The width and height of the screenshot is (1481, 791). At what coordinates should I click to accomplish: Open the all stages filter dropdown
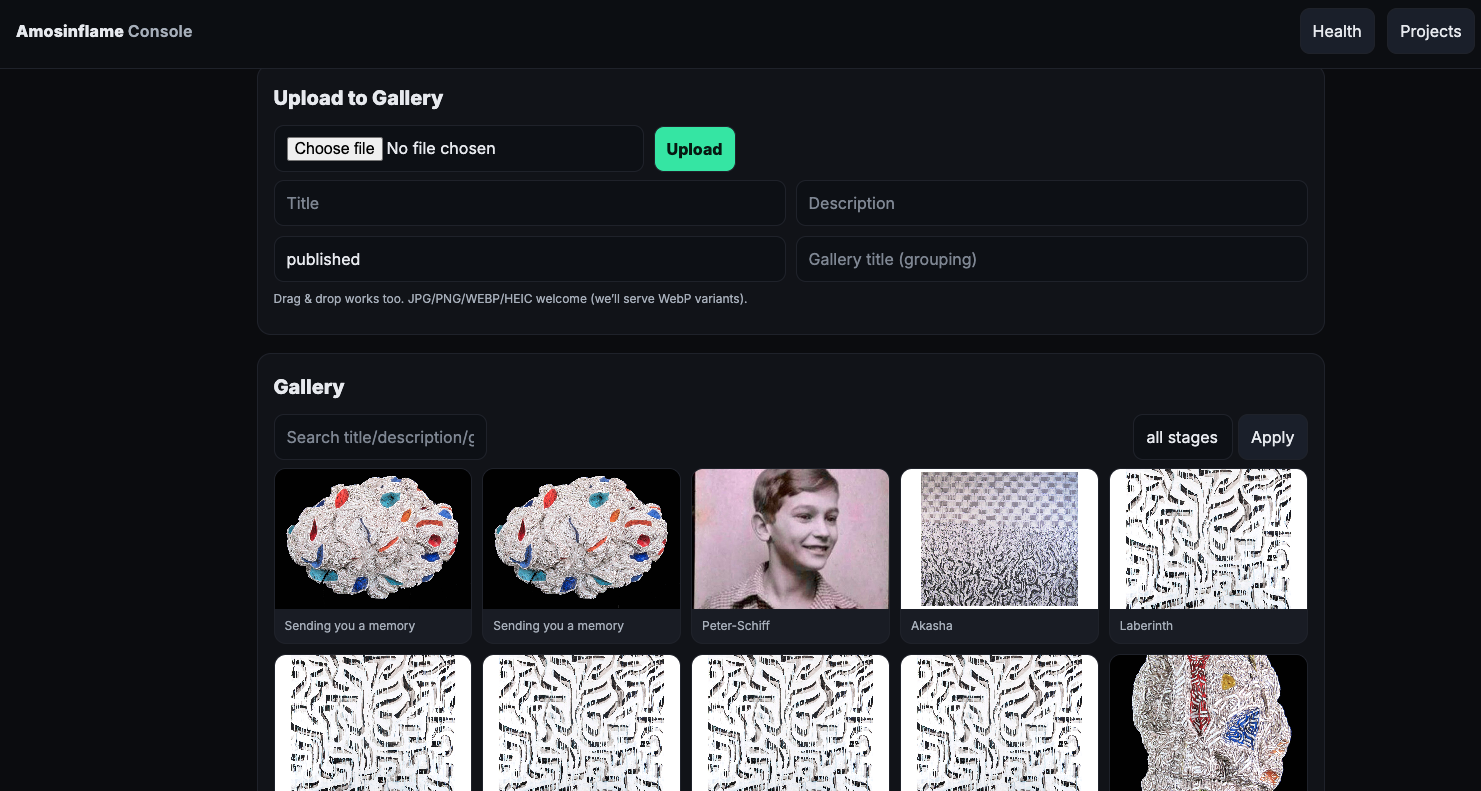(x=1183, y=437)
